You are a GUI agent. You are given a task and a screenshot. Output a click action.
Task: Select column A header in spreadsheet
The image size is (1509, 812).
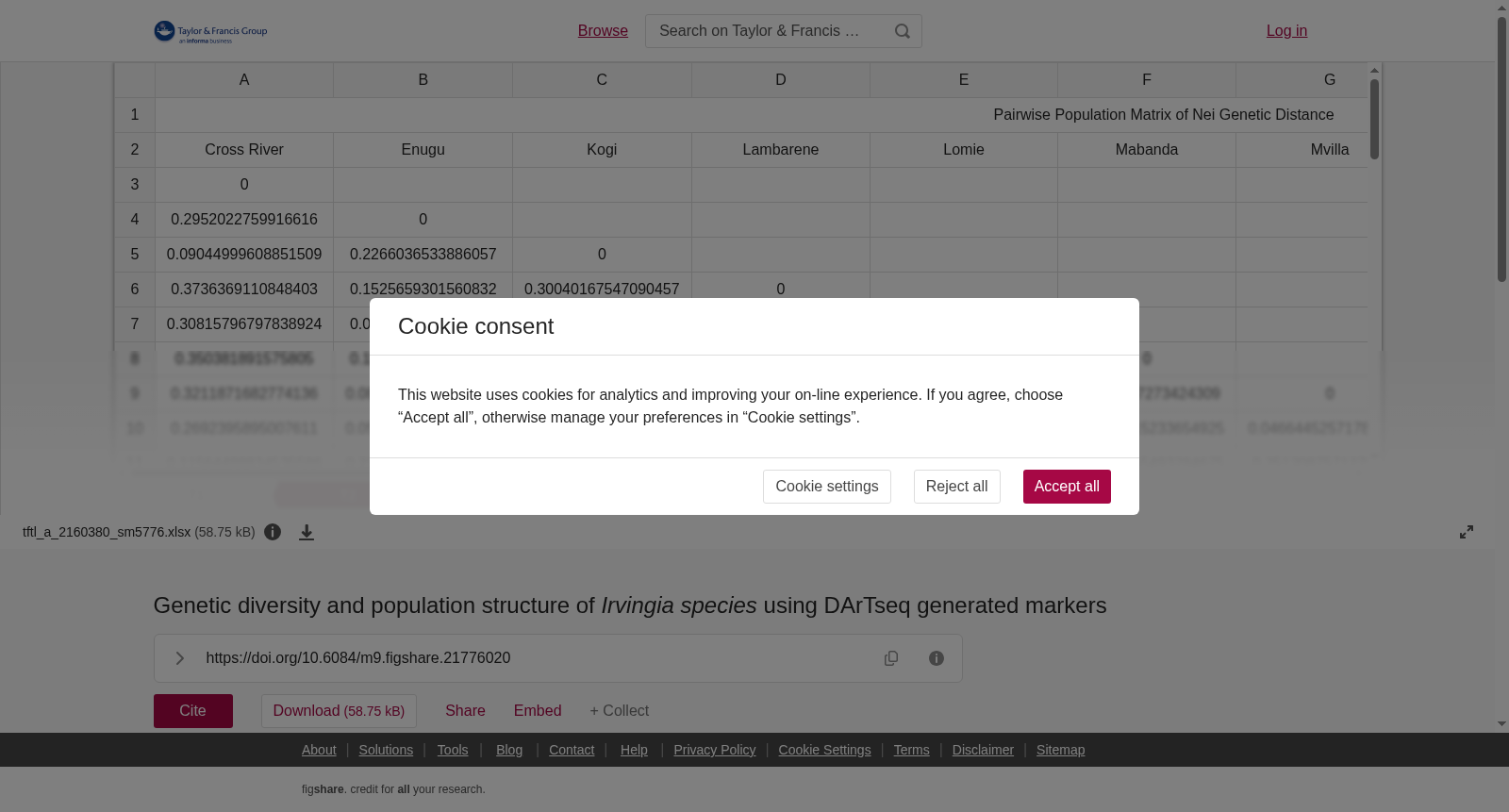(244, 80)
